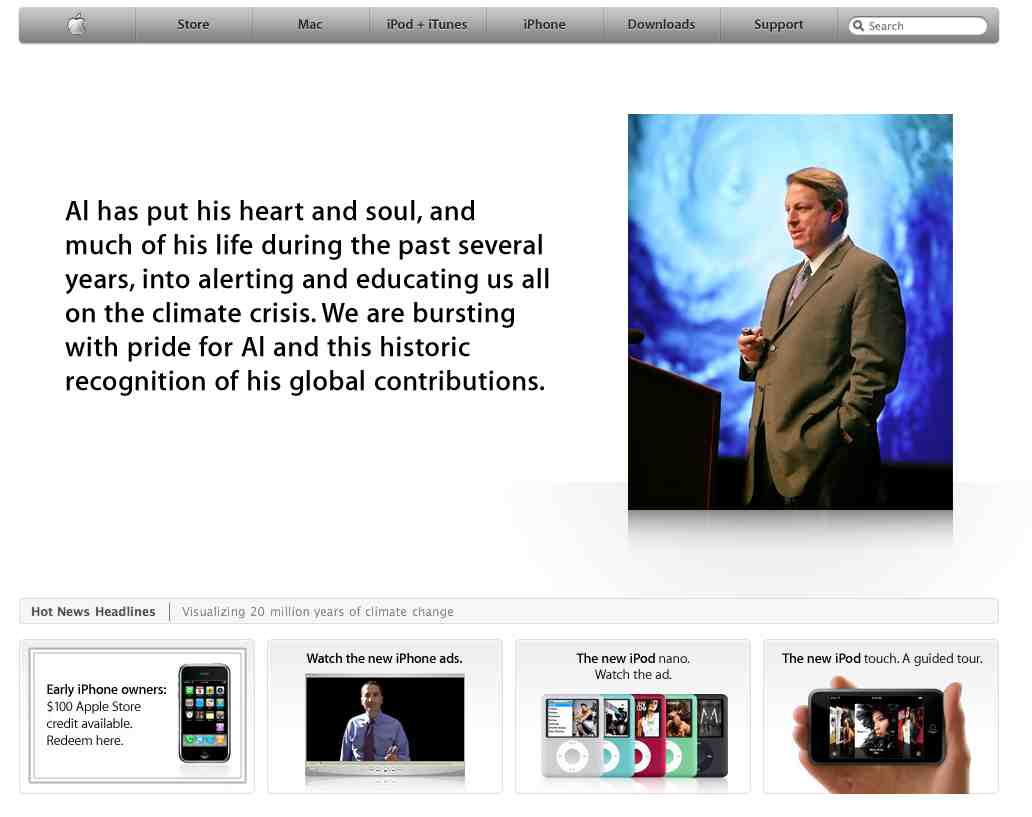This screenshot has width=1032, height=817.
Task: Click the iPhone image in the credit promo
Action: coord(205,714)
